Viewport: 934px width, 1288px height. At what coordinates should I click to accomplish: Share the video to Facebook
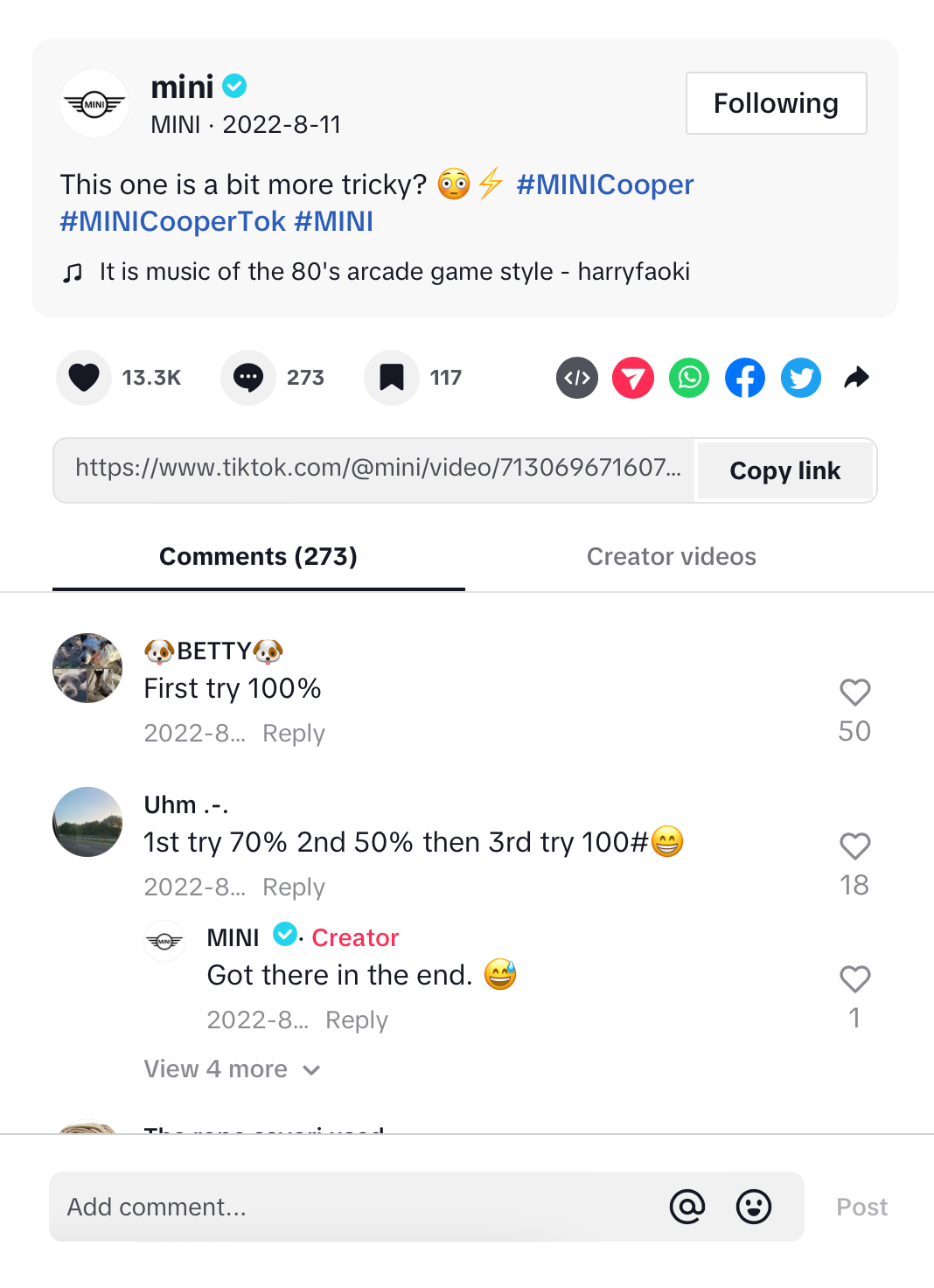745,378
